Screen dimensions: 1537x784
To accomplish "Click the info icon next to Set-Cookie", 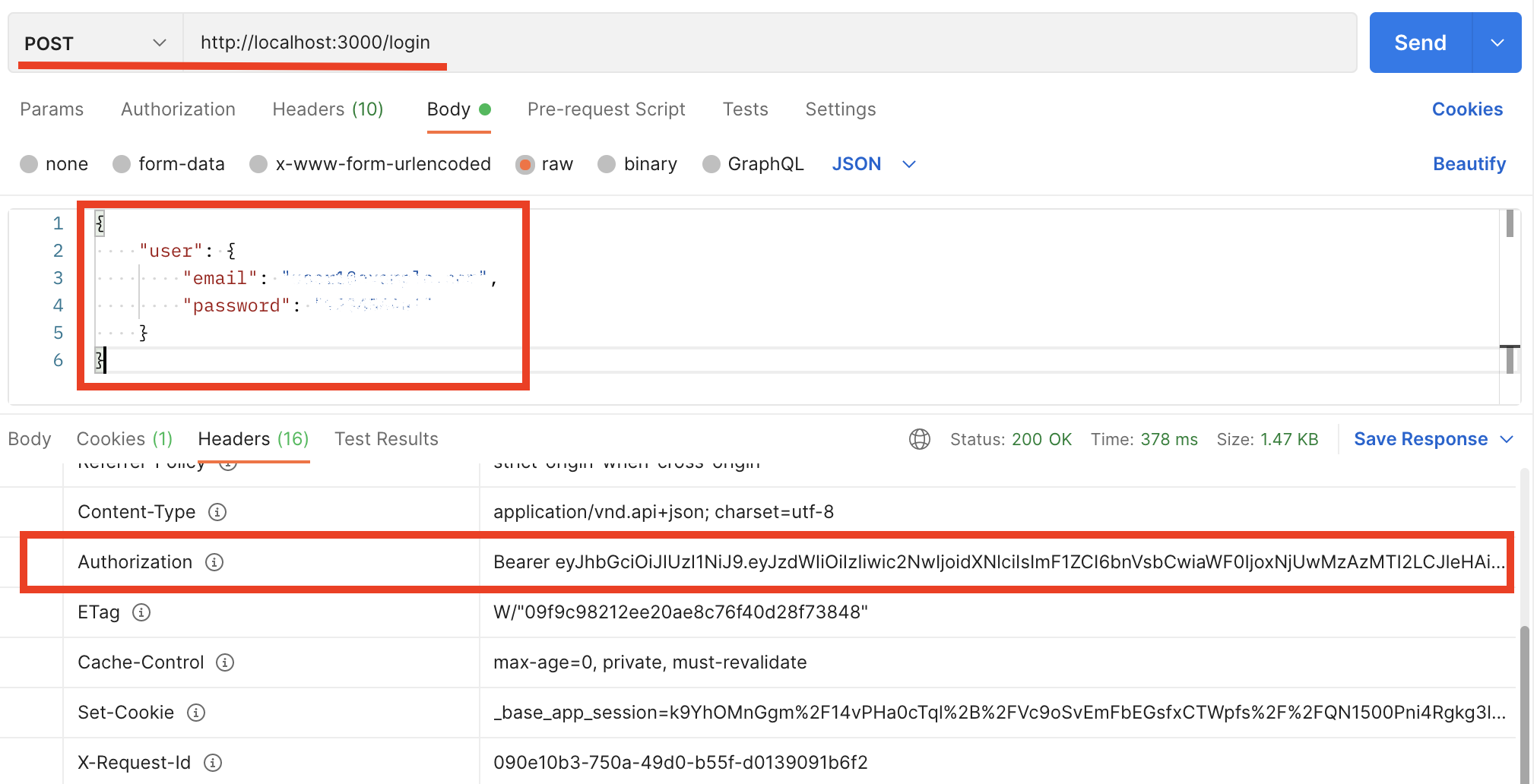I will (x=196, y=713).
